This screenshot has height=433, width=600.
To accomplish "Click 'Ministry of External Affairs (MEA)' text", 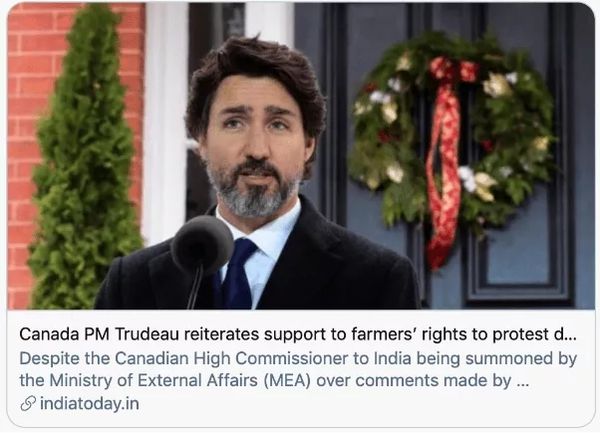I will coord(179,381).
